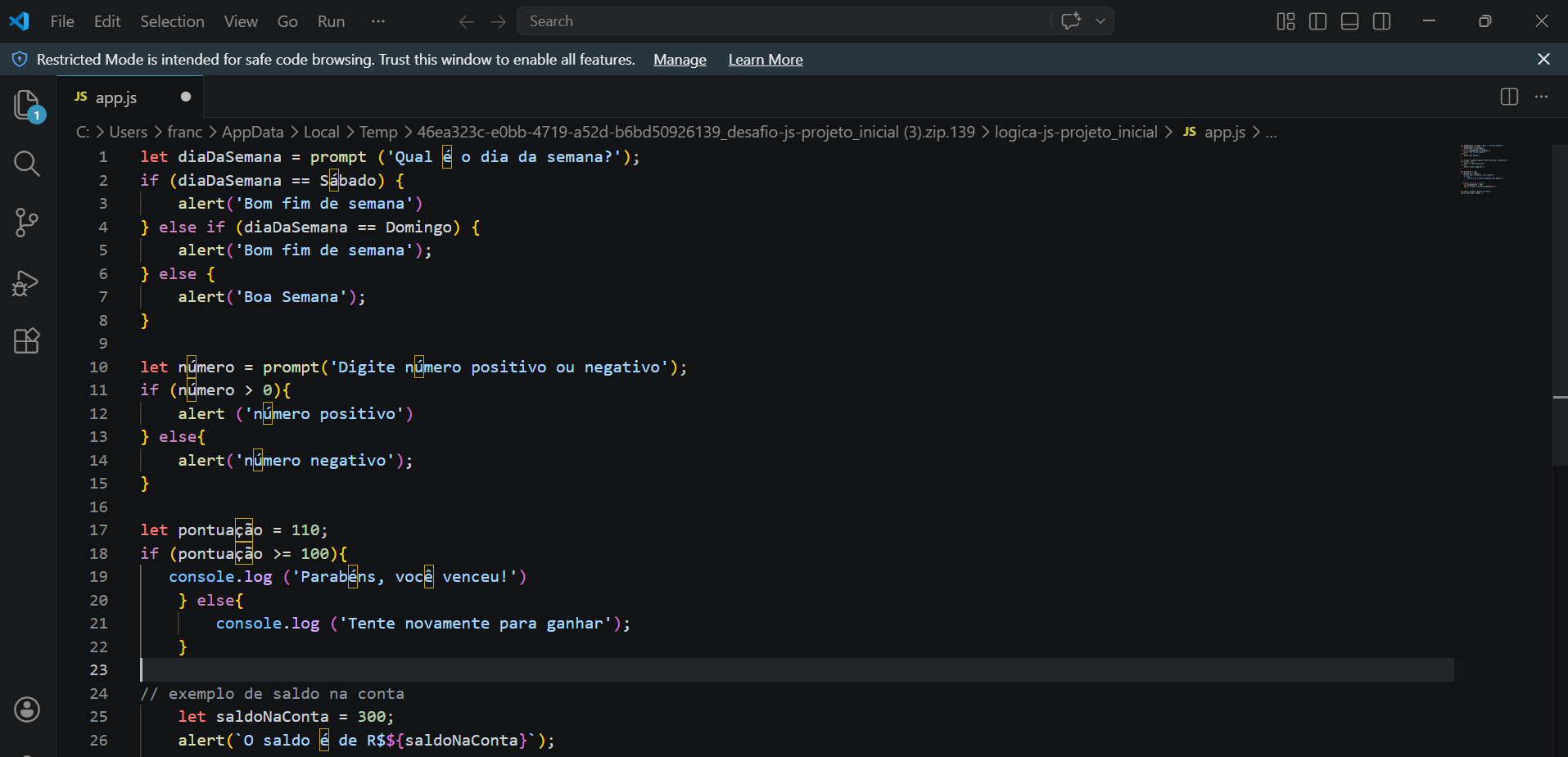Viewport: 1568px width, 757px height.
Task: Expand the hidden menu items ellipsis
Action: pyautogui.click(x=377, y=21)
